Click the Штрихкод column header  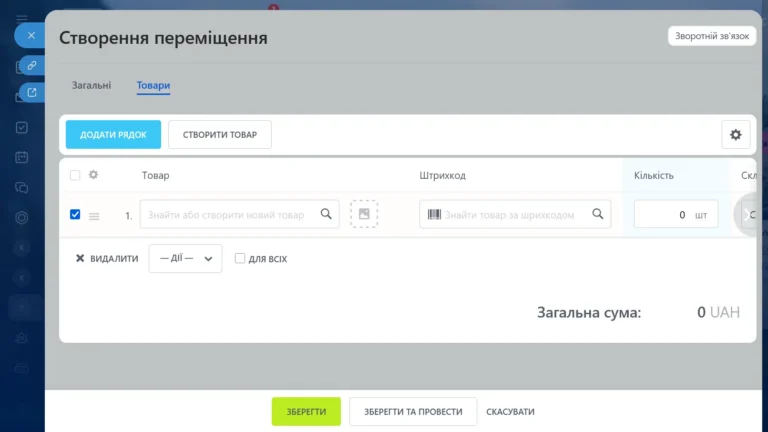click(442, 175)
